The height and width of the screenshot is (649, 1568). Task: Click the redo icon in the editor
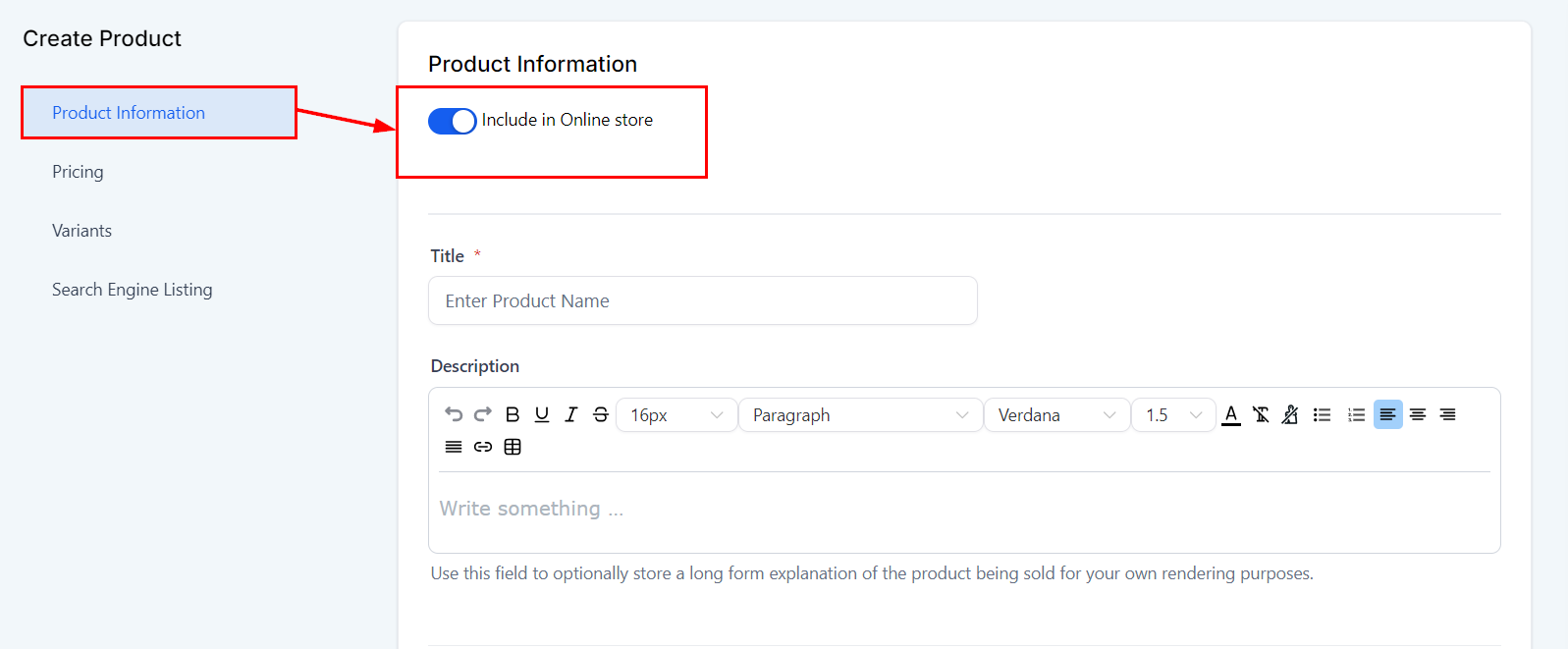[x=482, y=414]
